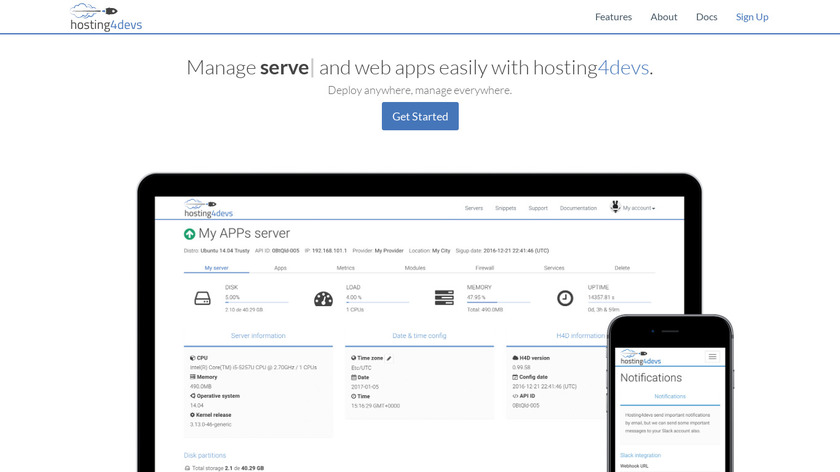Click the load gauge icon
Image resolution: width=840 pixels, height=472 pixels.
[x=323, y=298]
